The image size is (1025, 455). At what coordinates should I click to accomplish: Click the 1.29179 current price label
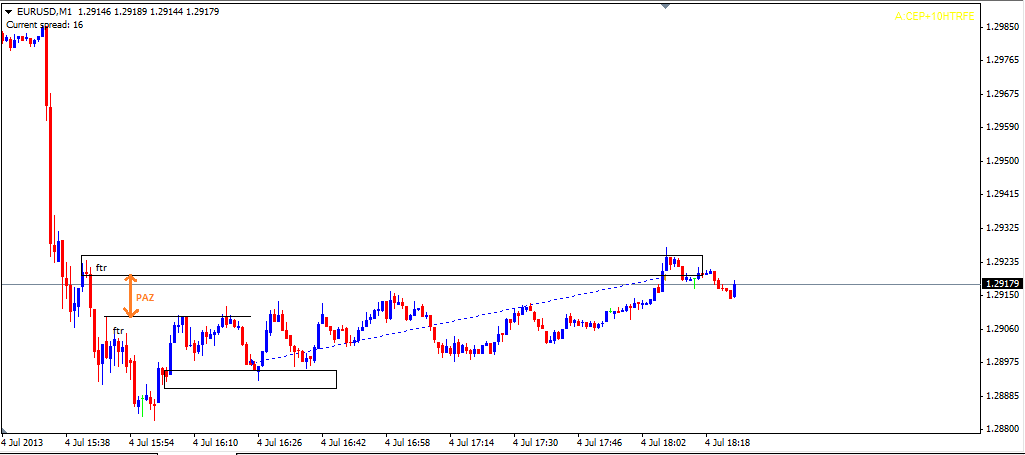(1001, 284)
